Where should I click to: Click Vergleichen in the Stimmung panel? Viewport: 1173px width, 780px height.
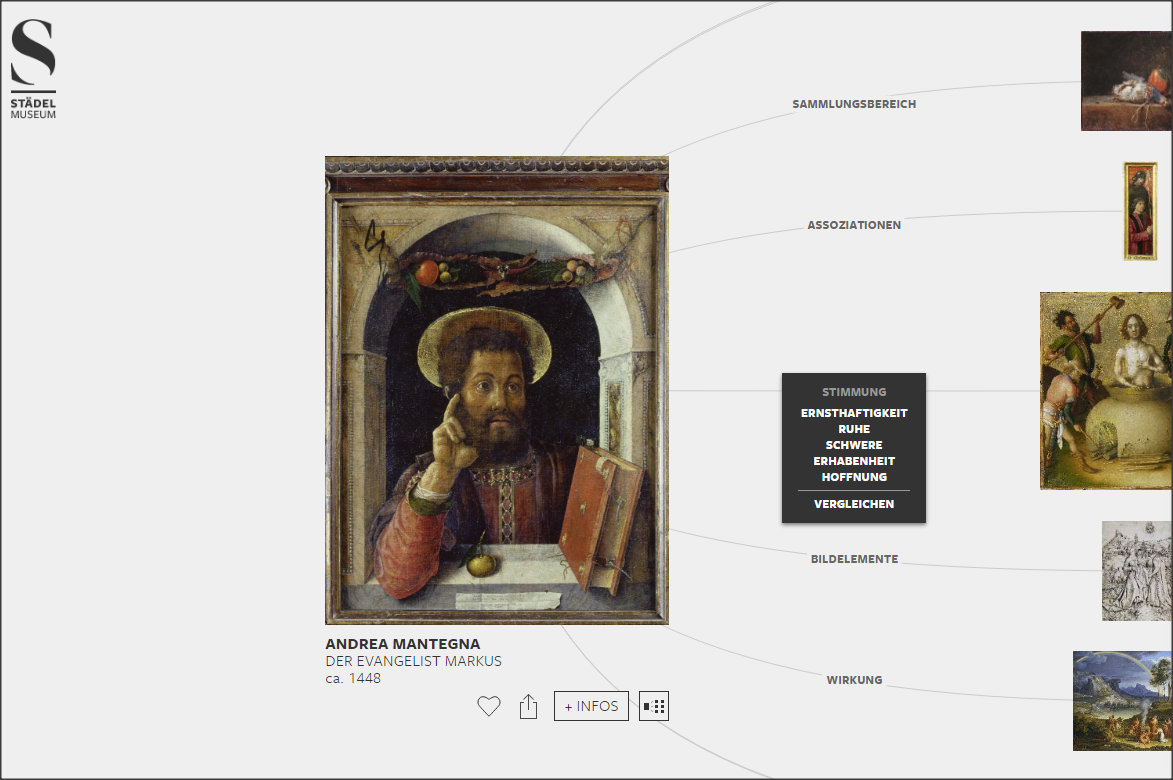(854, 504)
